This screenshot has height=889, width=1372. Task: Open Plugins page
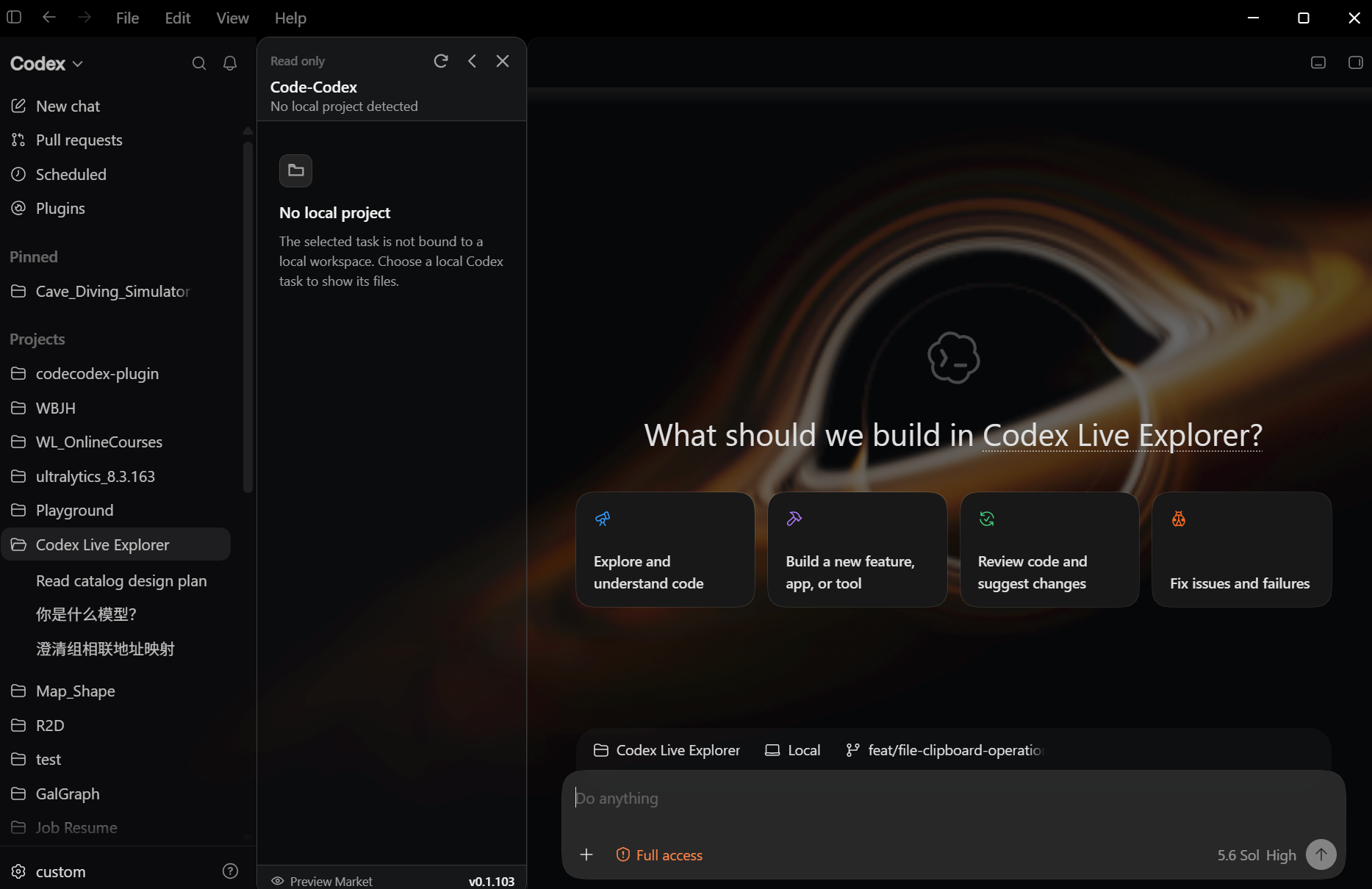click(x=116, y=209)
